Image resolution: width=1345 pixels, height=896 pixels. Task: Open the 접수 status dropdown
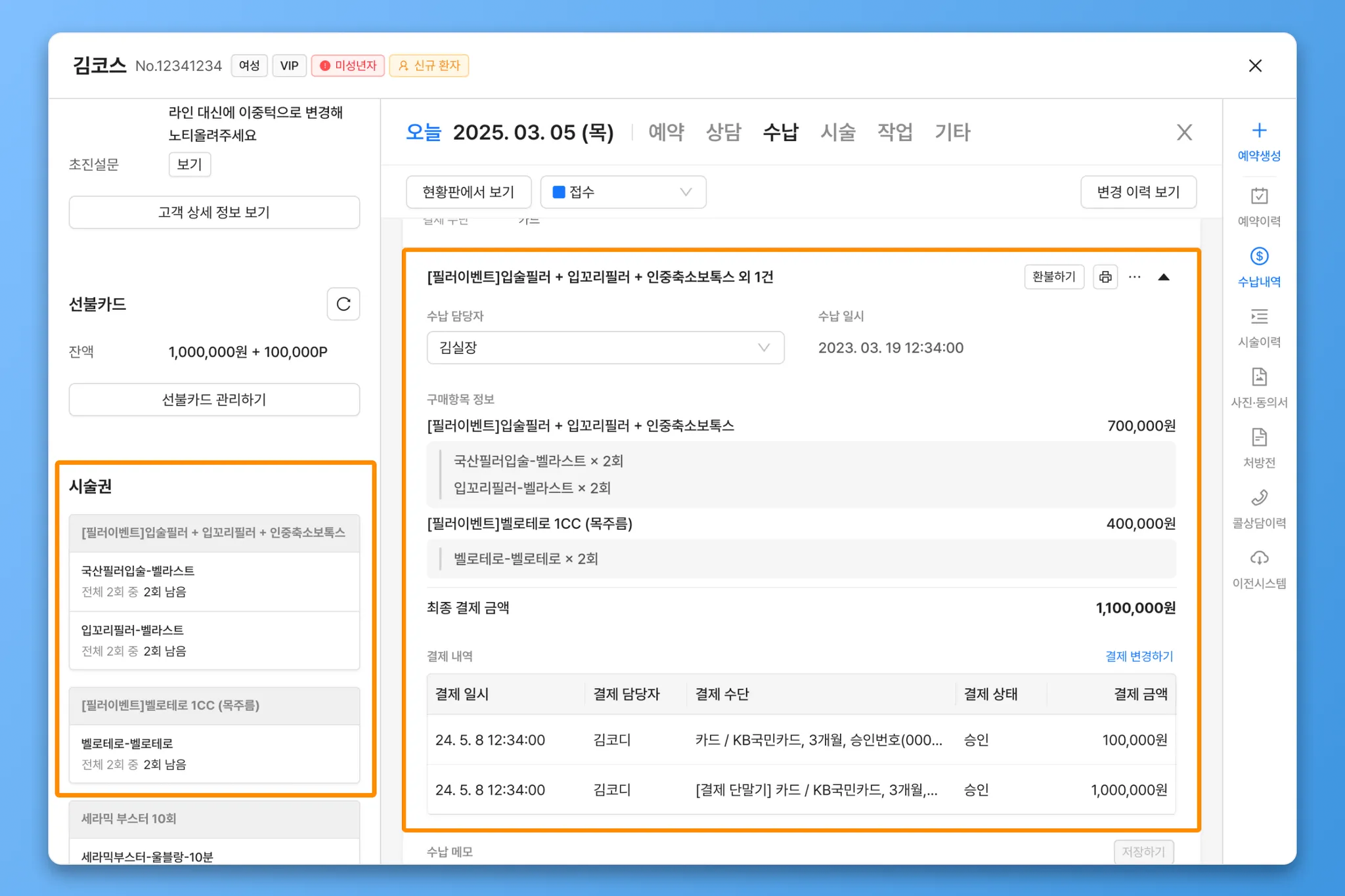tap(623, 192)
